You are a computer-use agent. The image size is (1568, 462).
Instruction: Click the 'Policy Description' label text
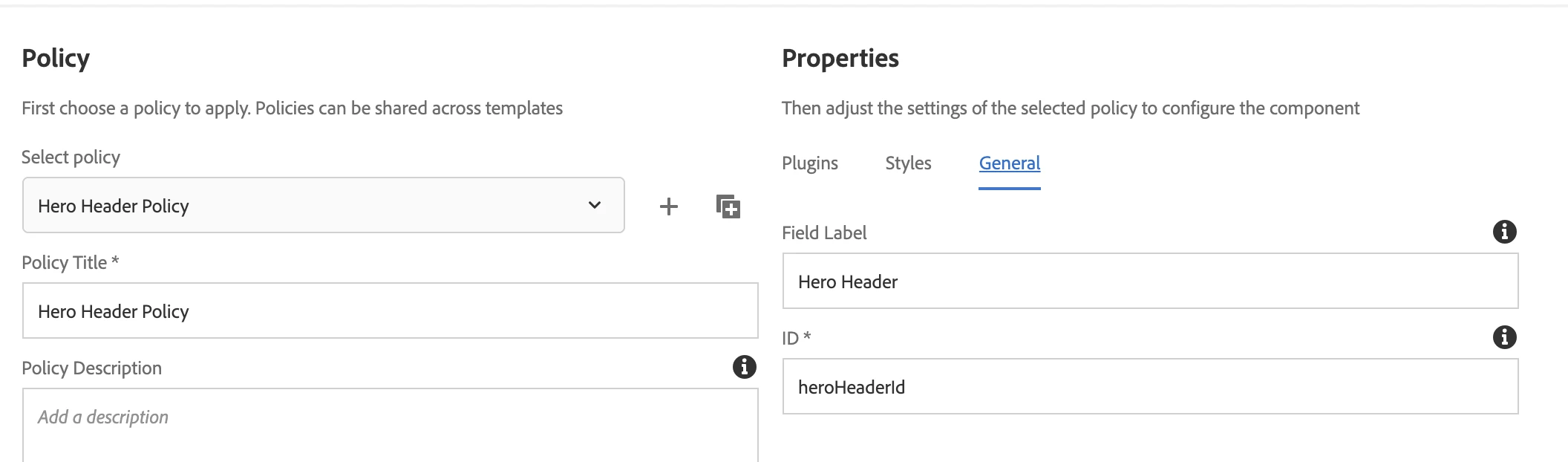pos(92,368)
